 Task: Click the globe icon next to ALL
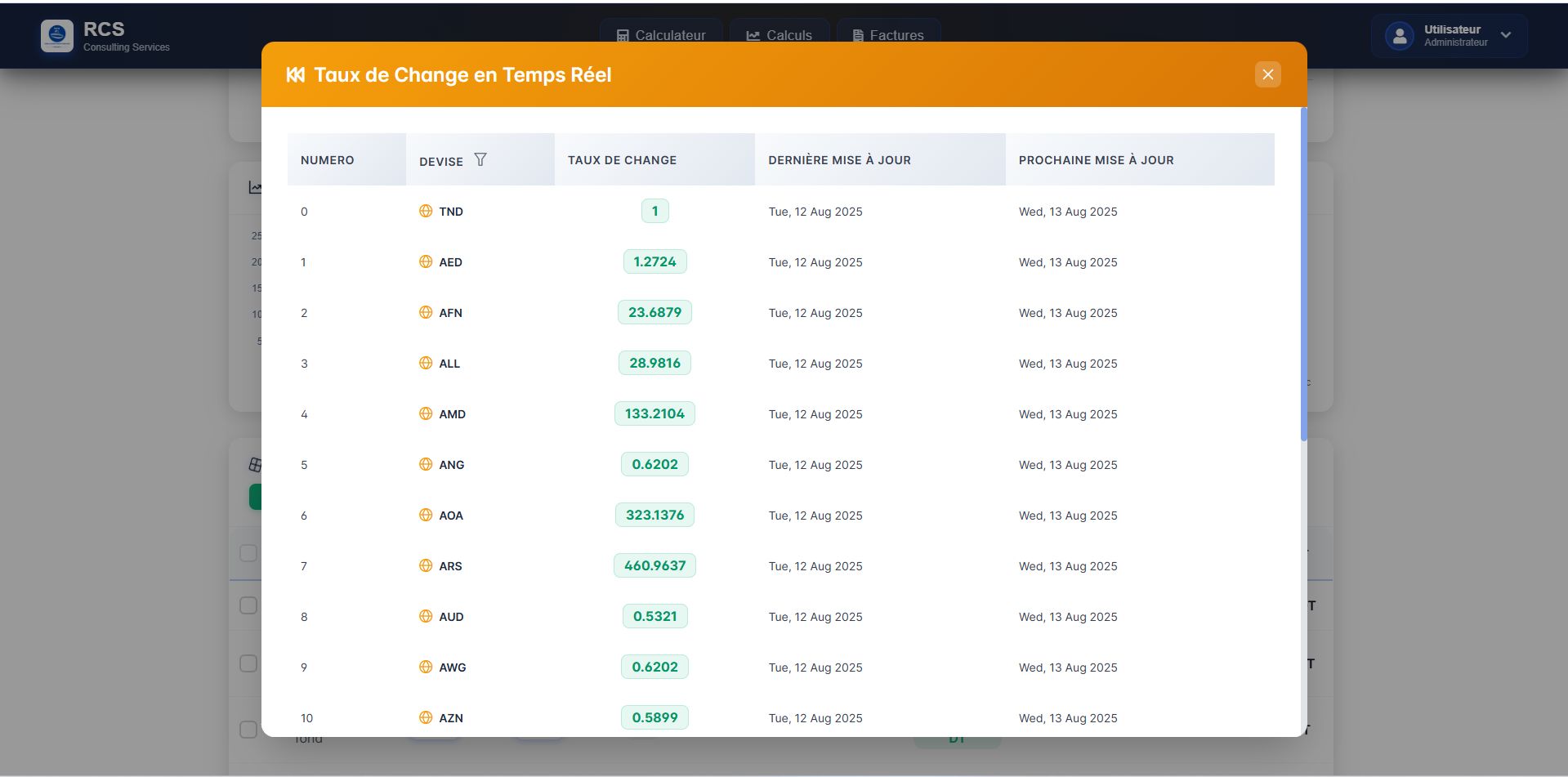coord(426,363)
